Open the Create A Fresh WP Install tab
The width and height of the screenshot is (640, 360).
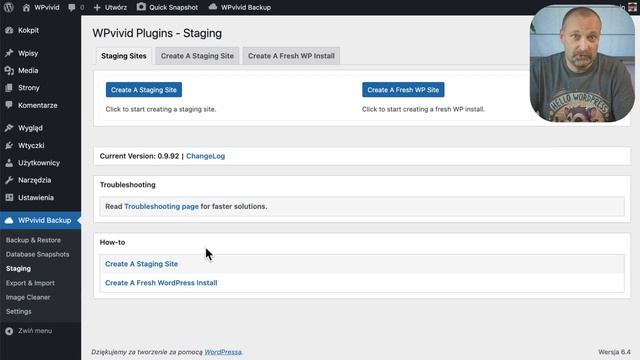(291, 56)
